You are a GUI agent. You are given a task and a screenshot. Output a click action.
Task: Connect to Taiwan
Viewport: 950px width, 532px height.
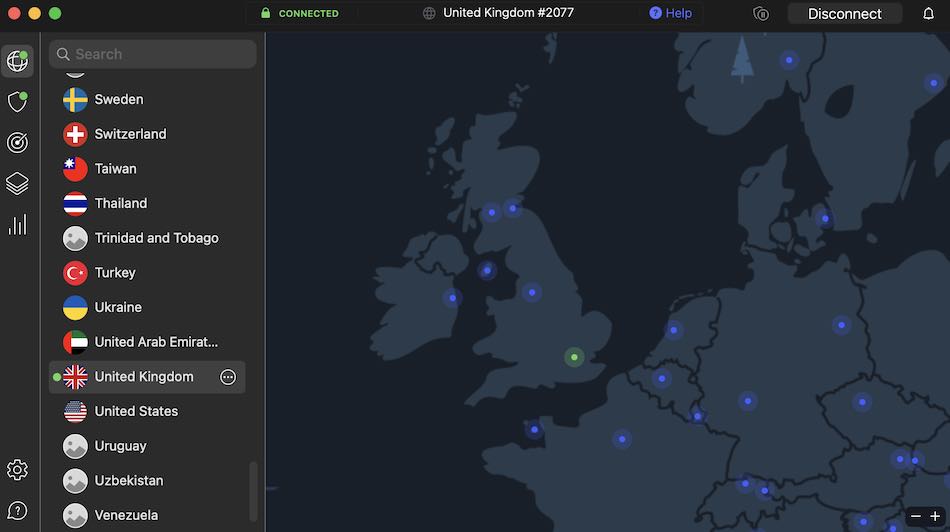pyautogui.click(x=147, y=168)
